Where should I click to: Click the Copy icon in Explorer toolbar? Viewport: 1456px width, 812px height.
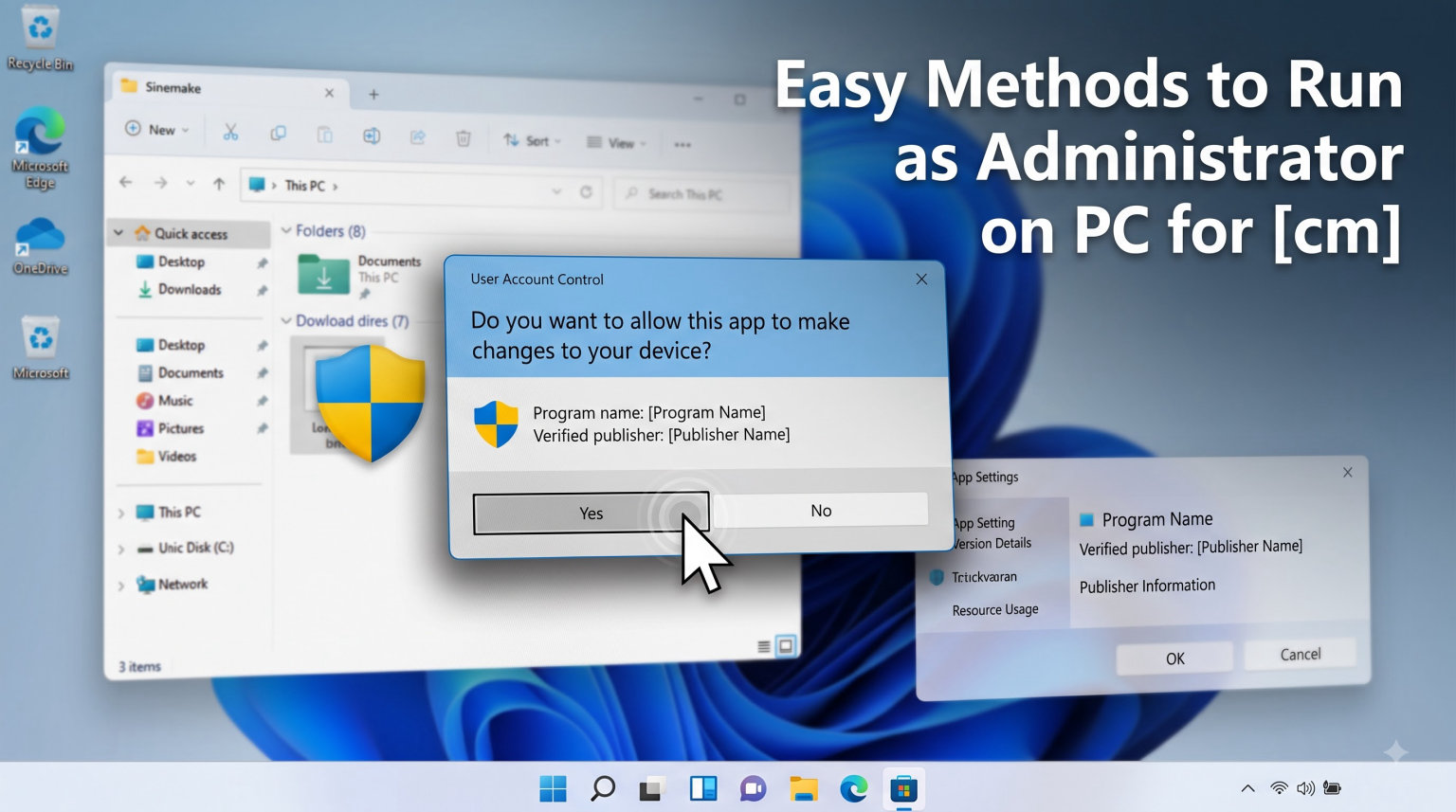coord(278,134)
